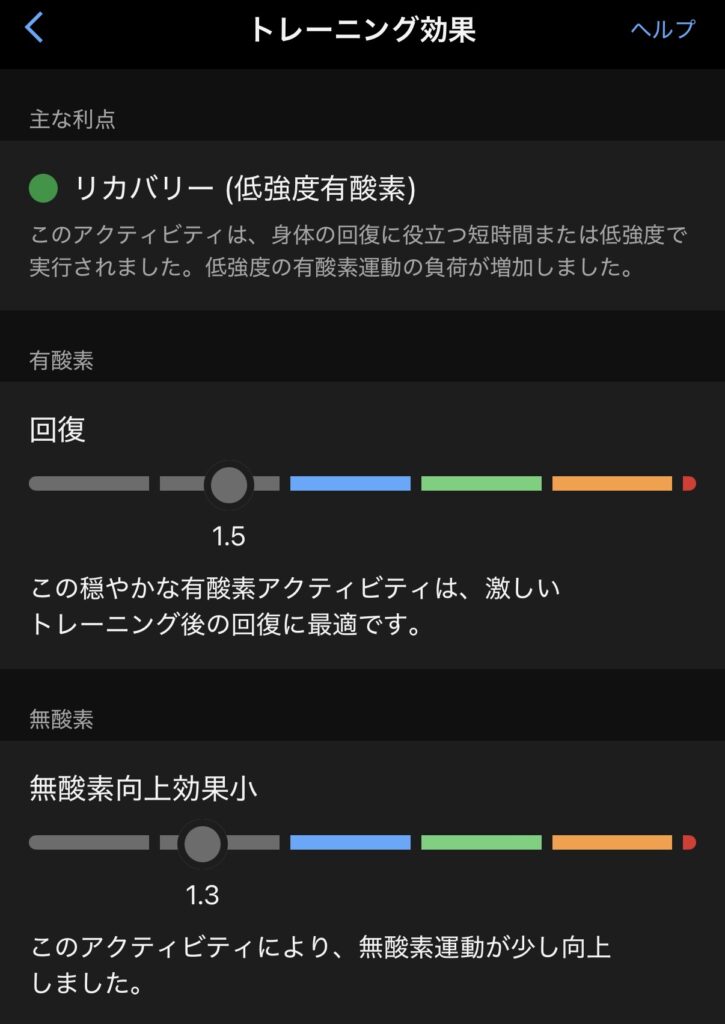Tap first gray segment of aerobic bar
Image resolution: width=725 pixels, height=1024 pixels.
(x=89, y=484)
